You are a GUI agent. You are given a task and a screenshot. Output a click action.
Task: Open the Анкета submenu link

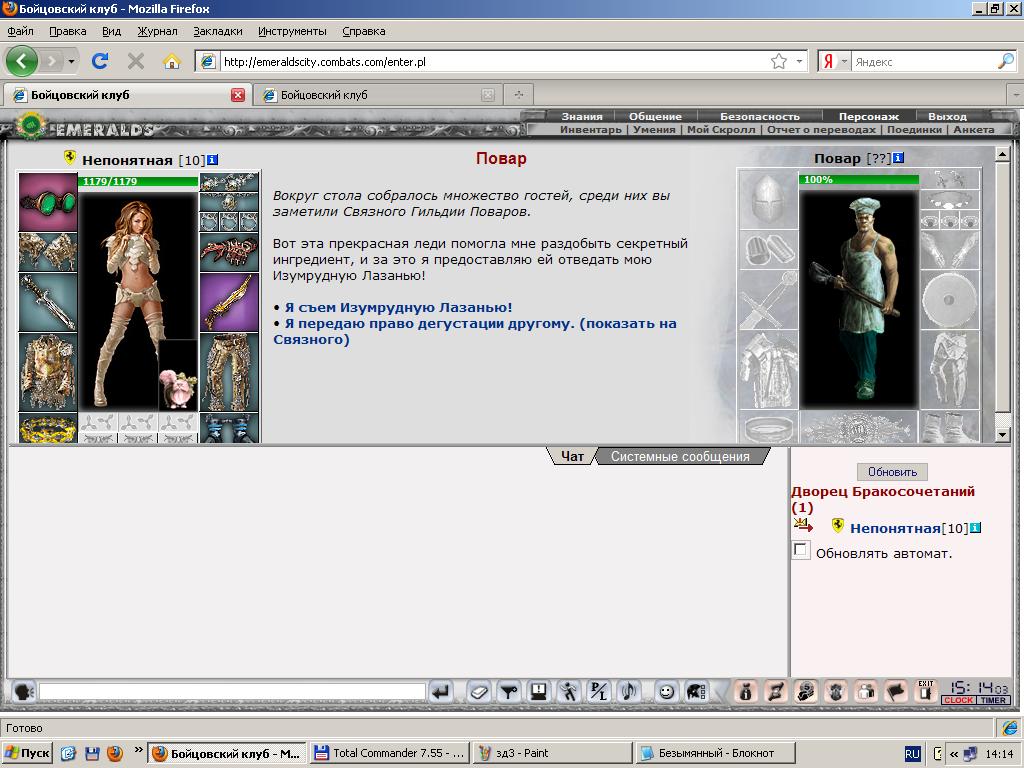click(974, 129)
